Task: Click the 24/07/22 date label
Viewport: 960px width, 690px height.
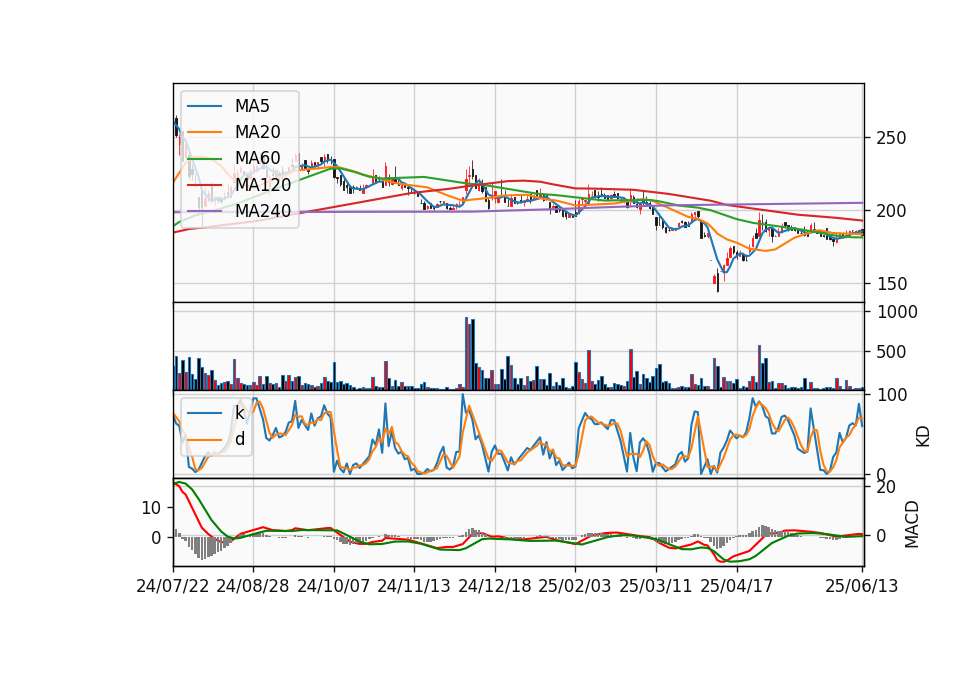Action: pyautogui.click(x=173, y=586)
